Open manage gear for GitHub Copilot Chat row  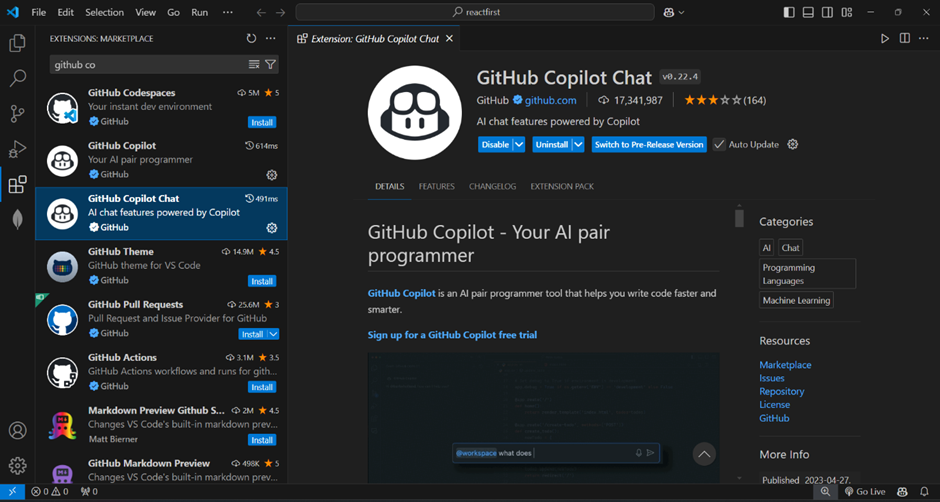pyautogui.click(x=272, y=227)
